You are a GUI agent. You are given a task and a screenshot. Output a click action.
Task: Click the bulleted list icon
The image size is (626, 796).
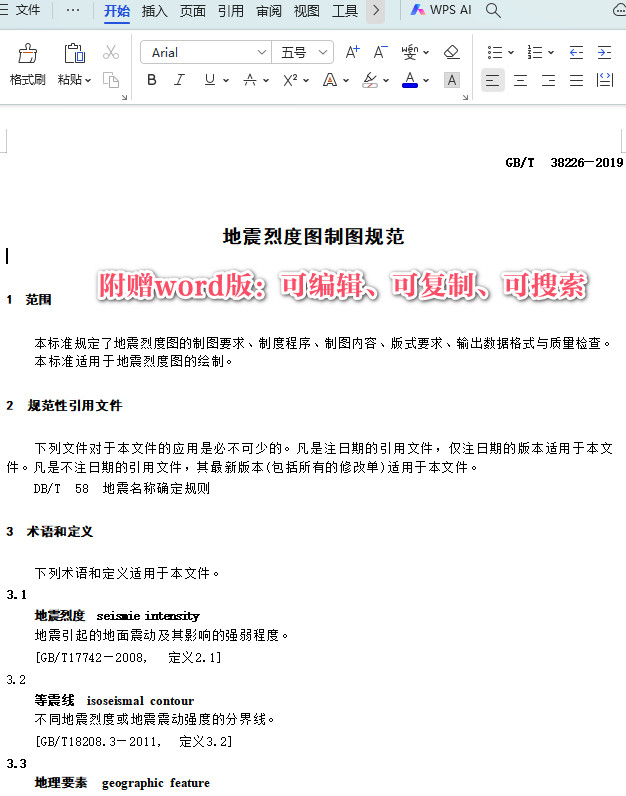click(495, 52)
